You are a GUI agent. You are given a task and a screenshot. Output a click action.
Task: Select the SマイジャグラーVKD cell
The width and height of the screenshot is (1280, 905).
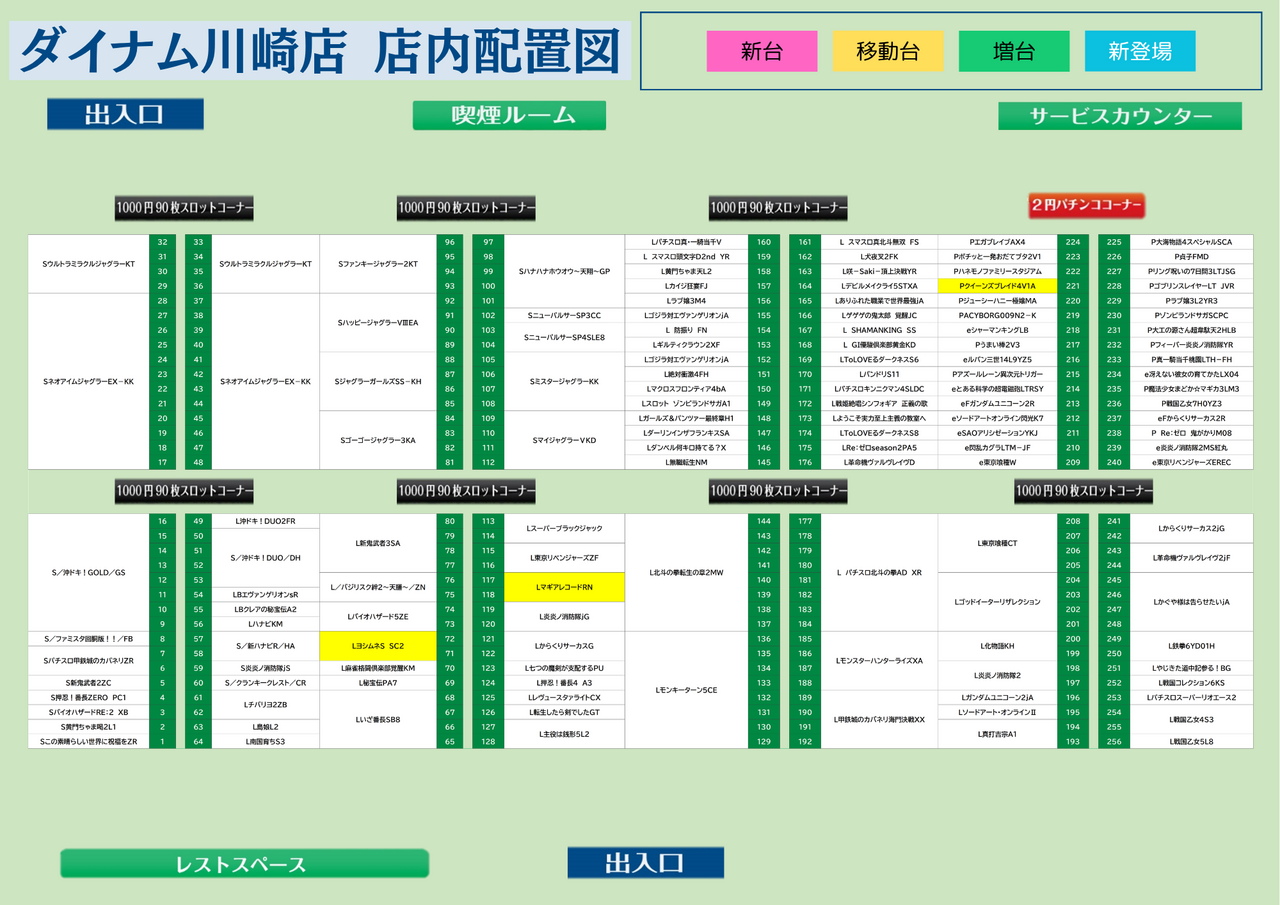[564, 440]
